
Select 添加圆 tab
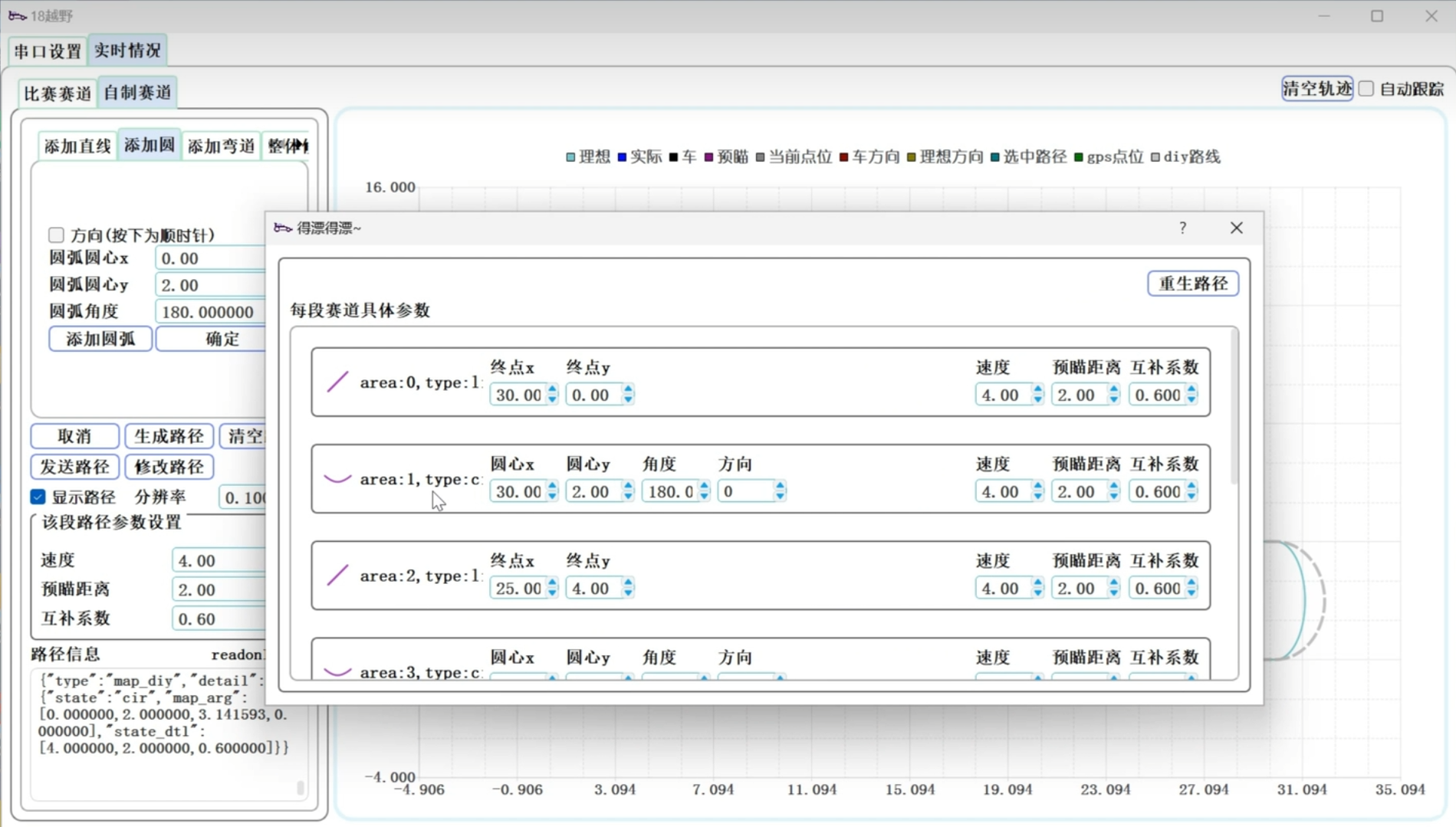coord(149,145)
